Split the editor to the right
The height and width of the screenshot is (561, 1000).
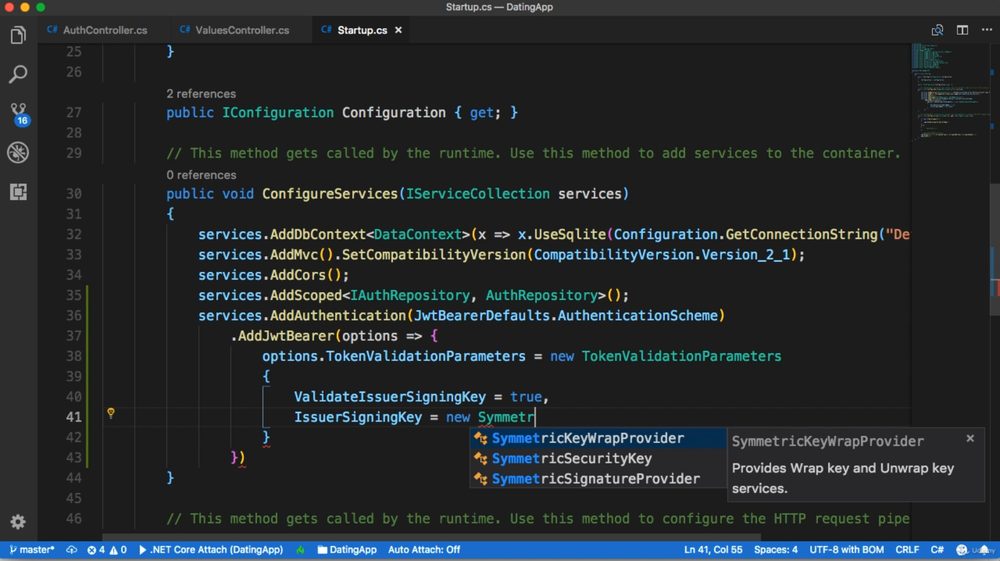962,30
